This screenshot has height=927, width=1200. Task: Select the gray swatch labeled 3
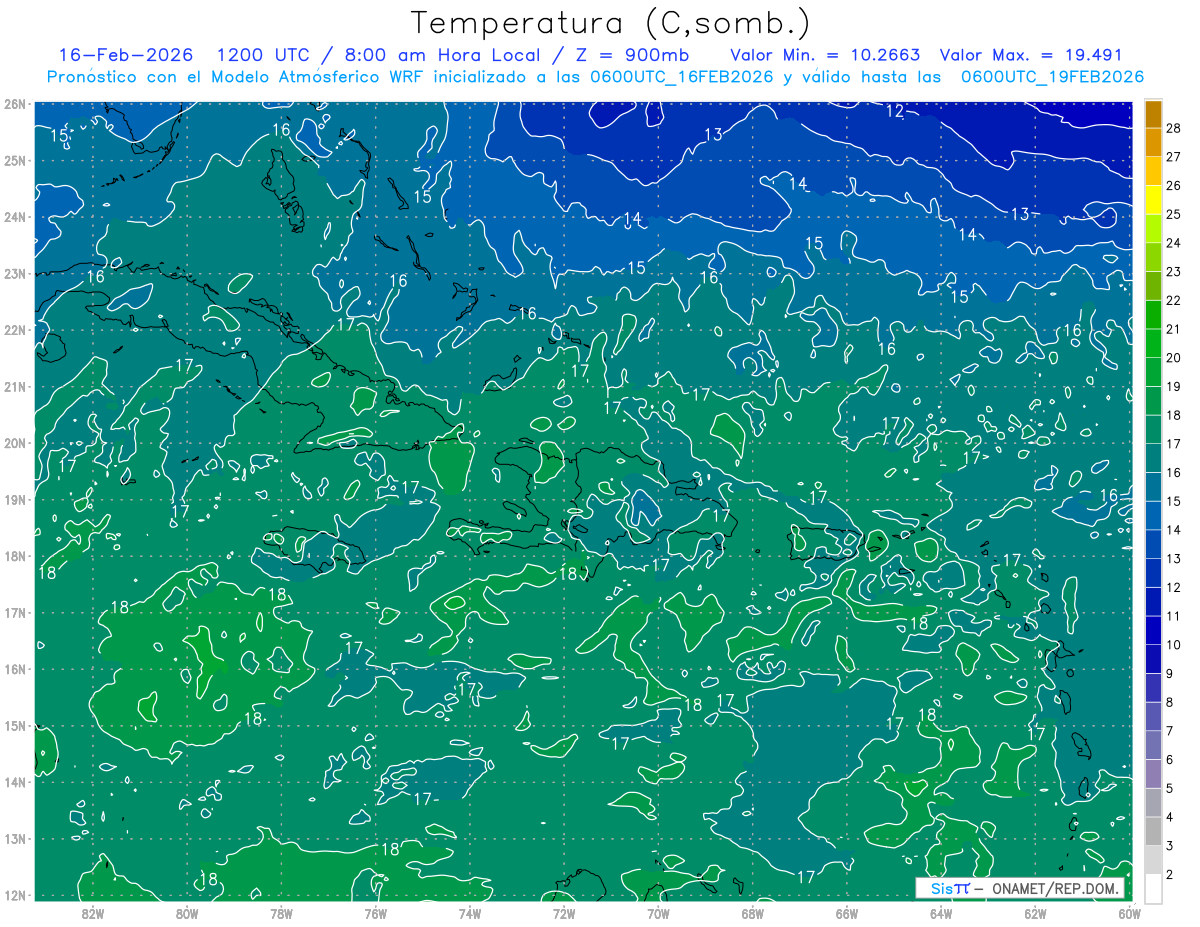tap(1153, 831)
